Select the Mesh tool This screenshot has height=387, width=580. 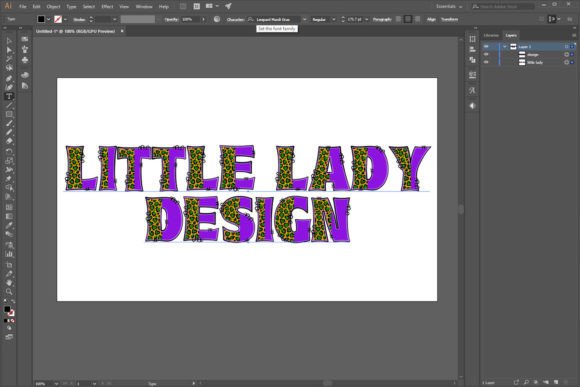coord(9,206)
